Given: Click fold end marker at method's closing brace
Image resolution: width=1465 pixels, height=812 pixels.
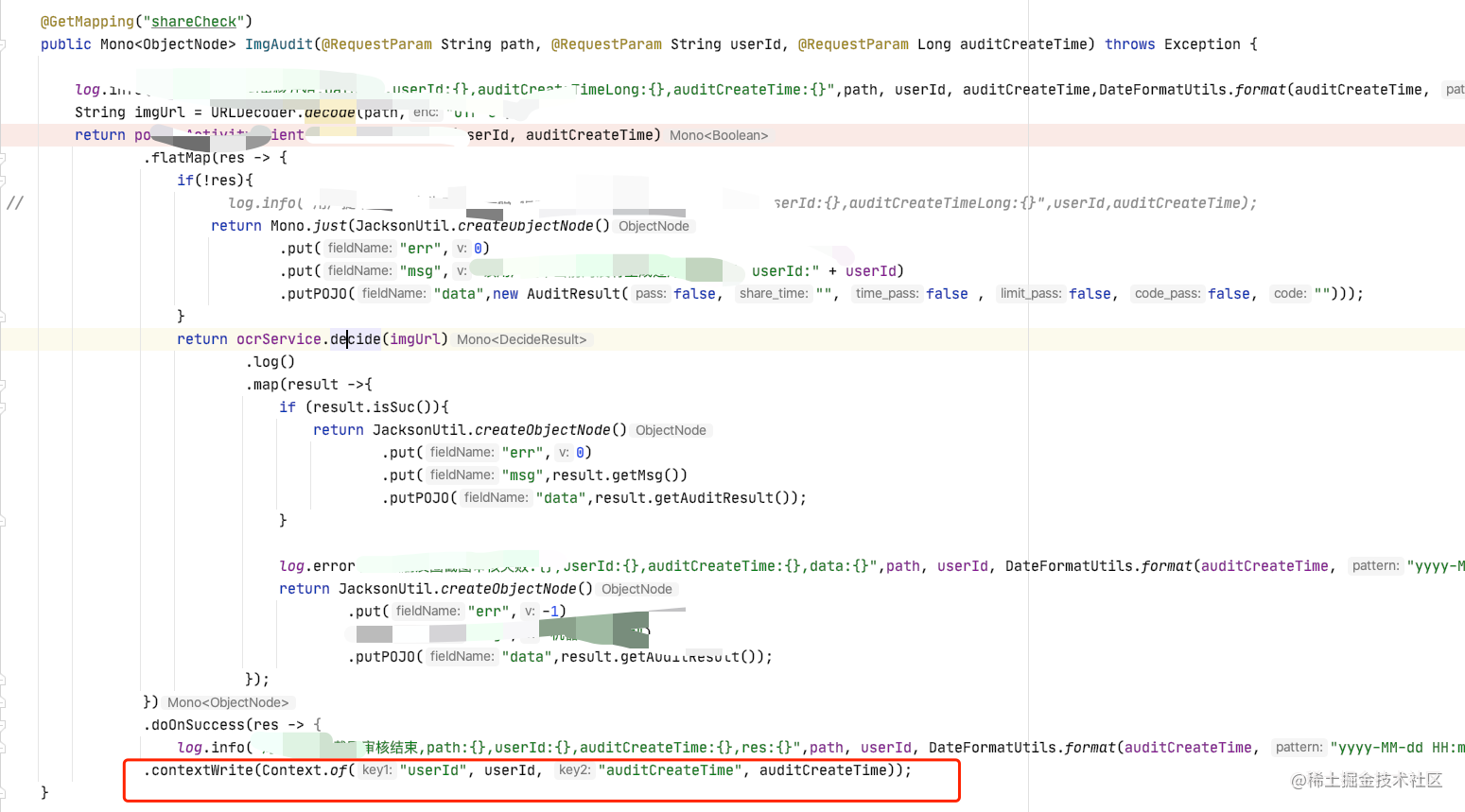Looking at the screenshot, I should click(3, 793).
